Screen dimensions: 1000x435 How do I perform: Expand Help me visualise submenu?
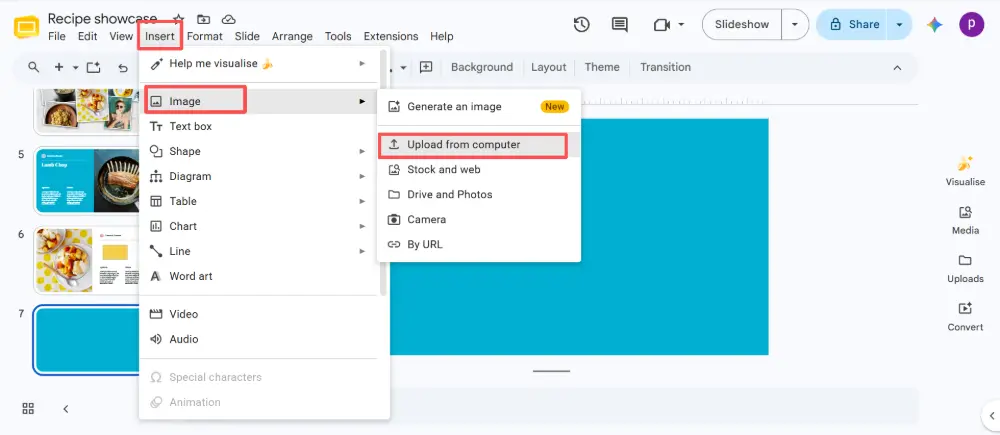259,63
